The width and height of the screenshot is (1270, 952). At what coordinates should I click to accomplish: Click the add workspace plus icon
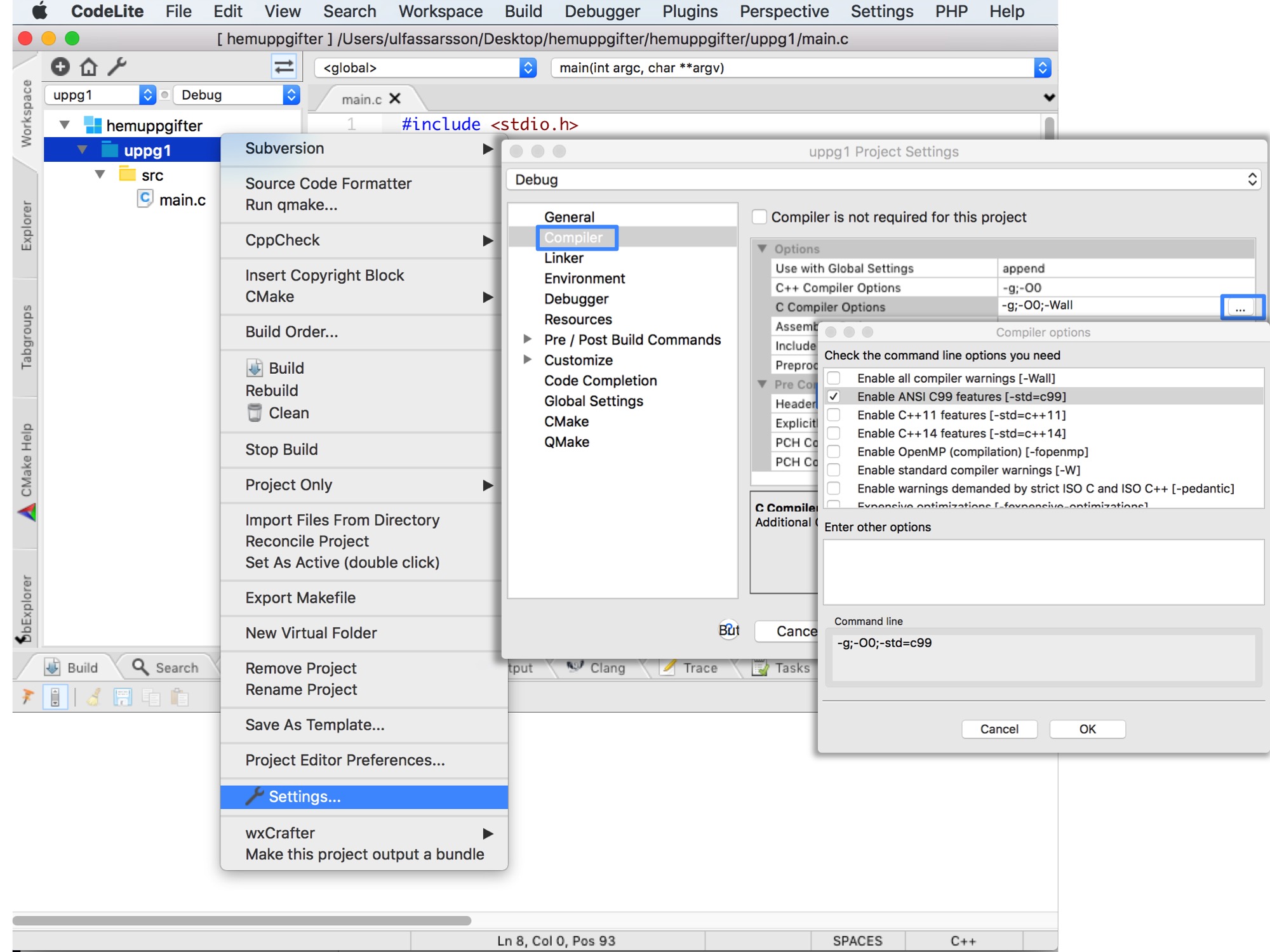point(60,67)
